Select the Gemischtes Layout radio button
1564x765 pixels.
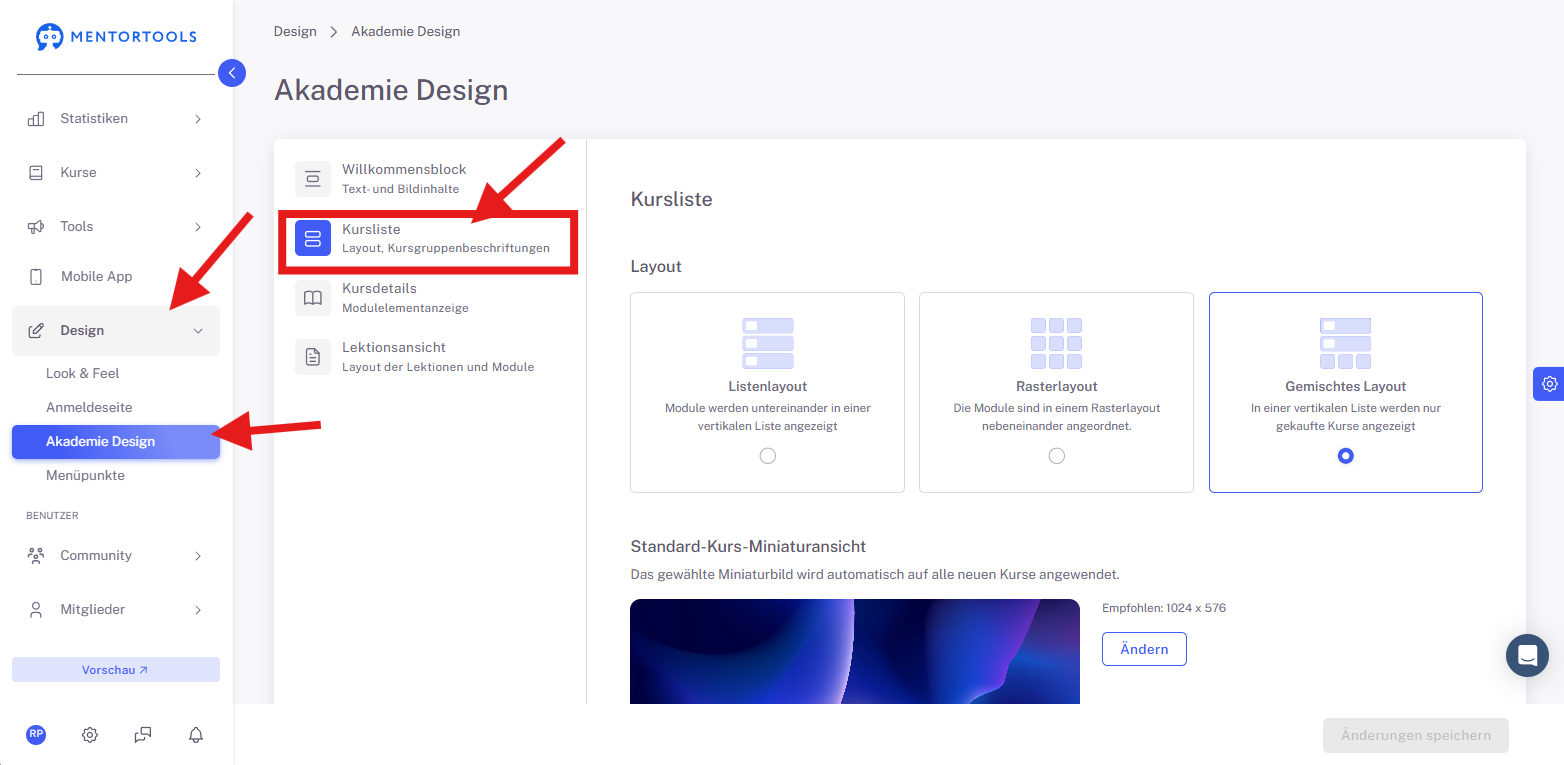click(x=1346, y=456)
